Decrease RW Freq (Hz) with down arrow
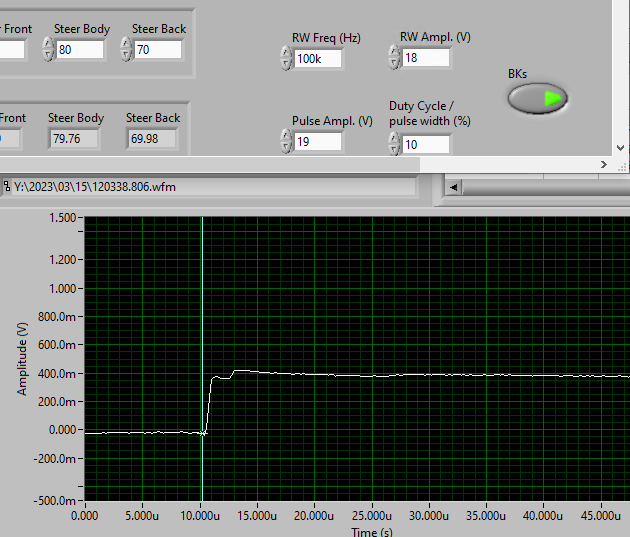630x537 pixels. click(286, 64)
